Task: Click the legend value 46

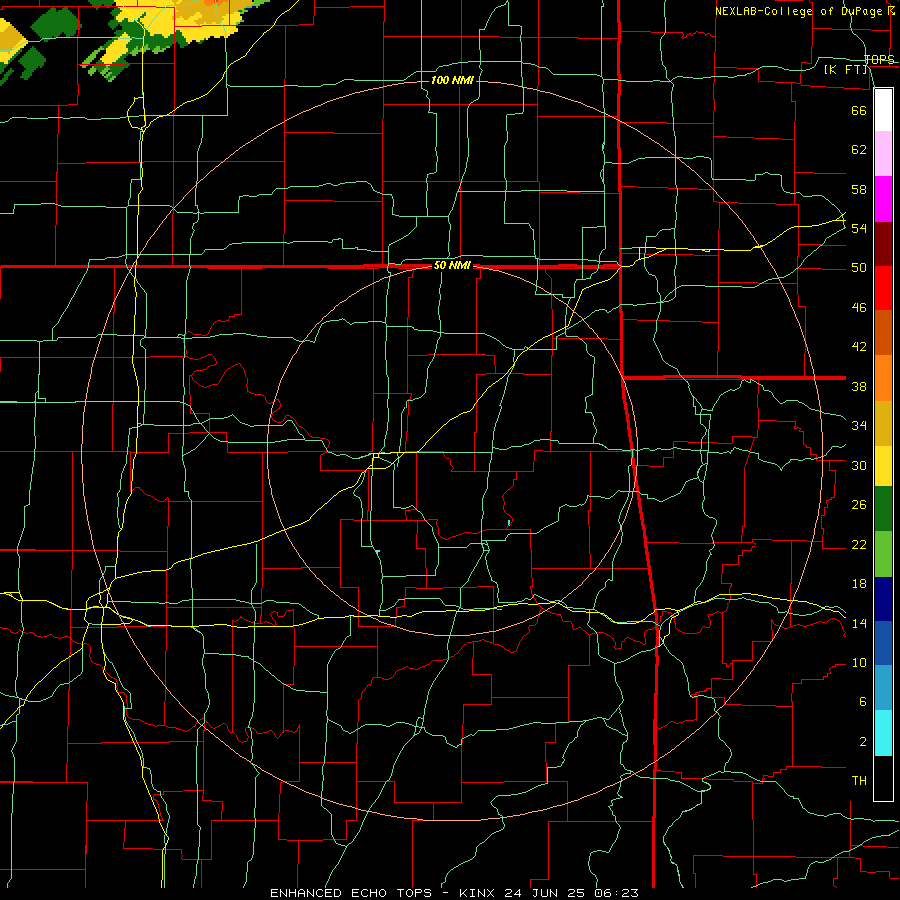Action: (x=859, y=308)
